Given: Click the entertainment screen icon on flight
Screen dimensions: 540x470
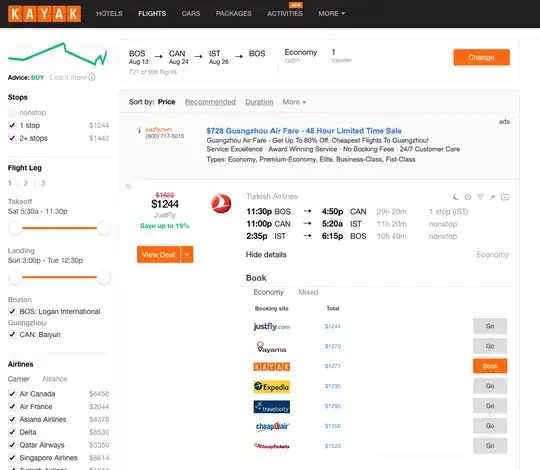Looking at the screenshot, I should [x=505, y=197].
